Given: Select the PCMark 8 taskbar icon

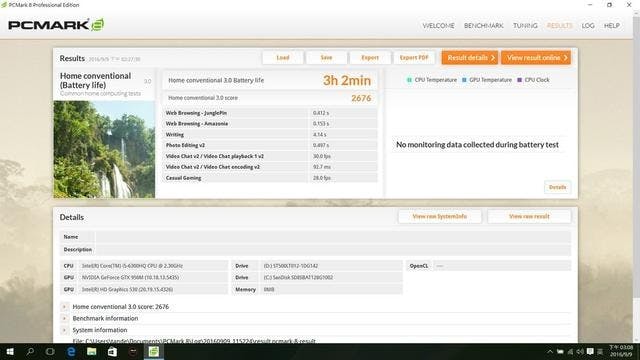Looking at the screenshot, I should point(153,351).
